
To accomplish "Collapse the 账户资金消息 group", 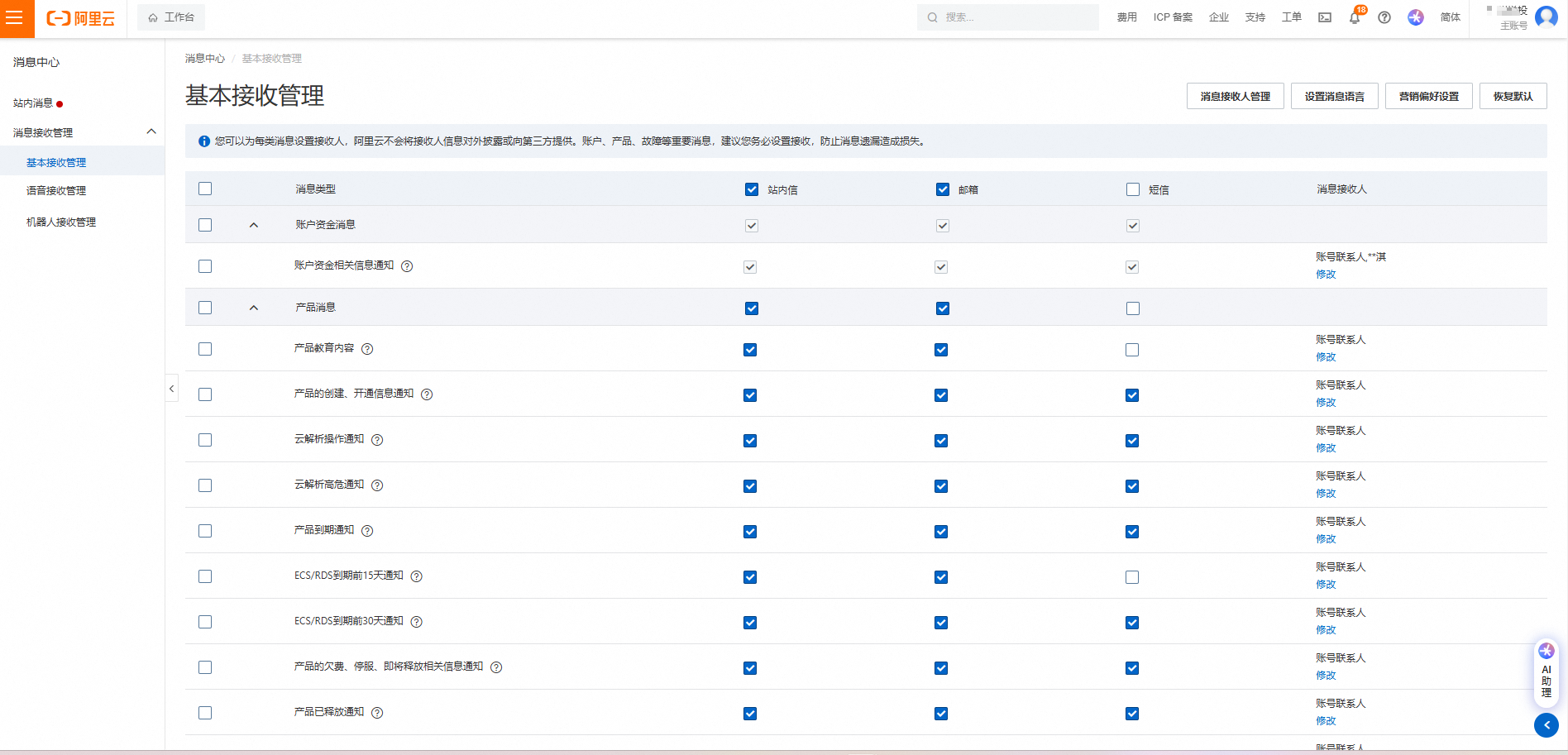I will [x=254, y=225].
